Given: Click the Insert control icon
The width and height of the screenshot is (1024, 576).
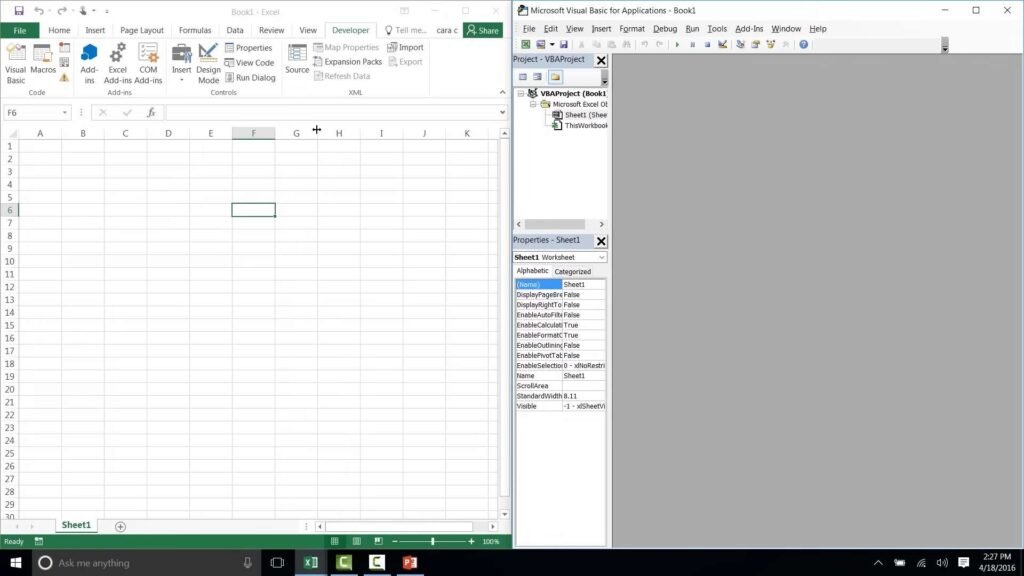Looking at the screenshot, I should [x=181, y=58].
